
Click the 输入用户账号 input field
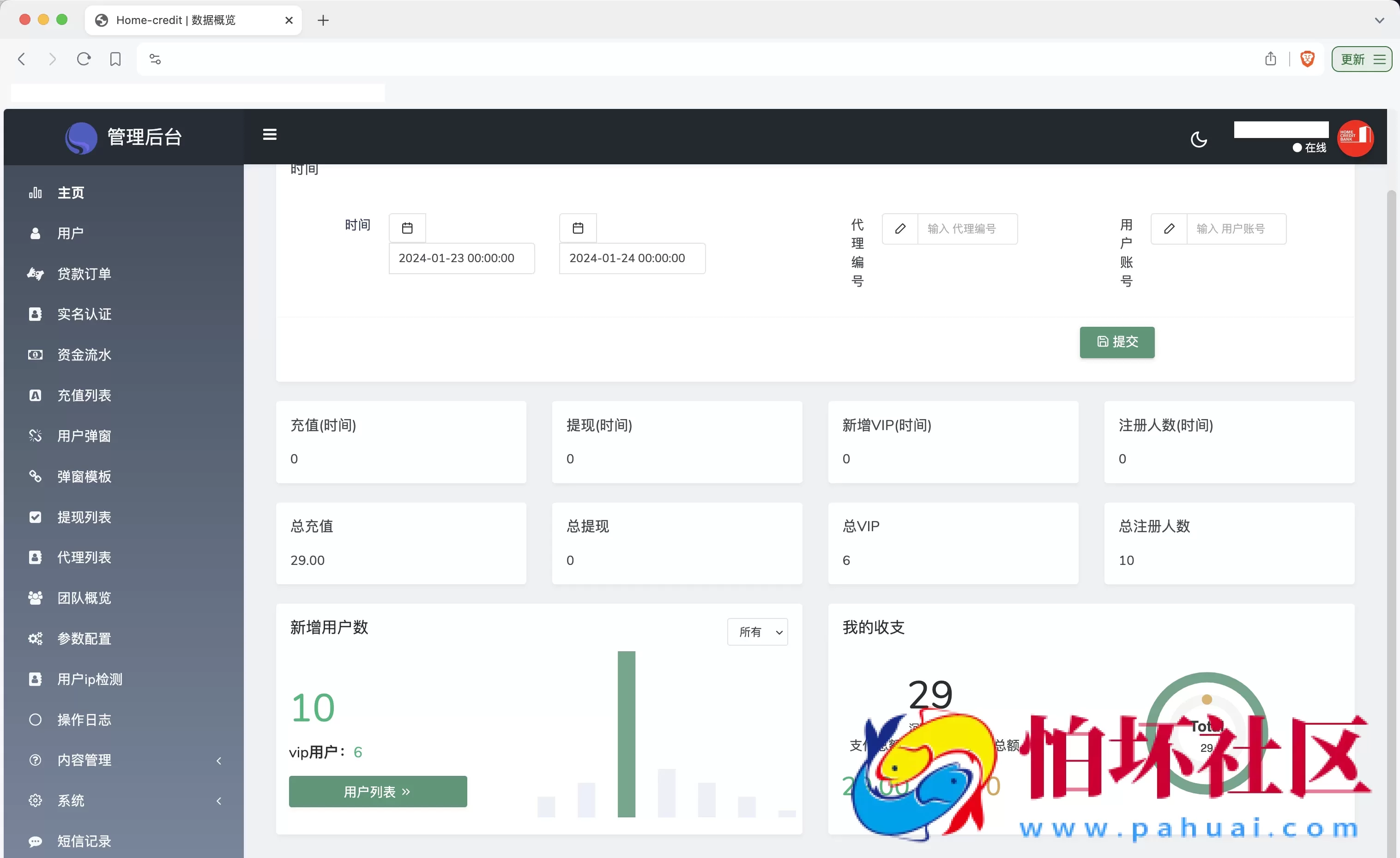point(1237,228)
